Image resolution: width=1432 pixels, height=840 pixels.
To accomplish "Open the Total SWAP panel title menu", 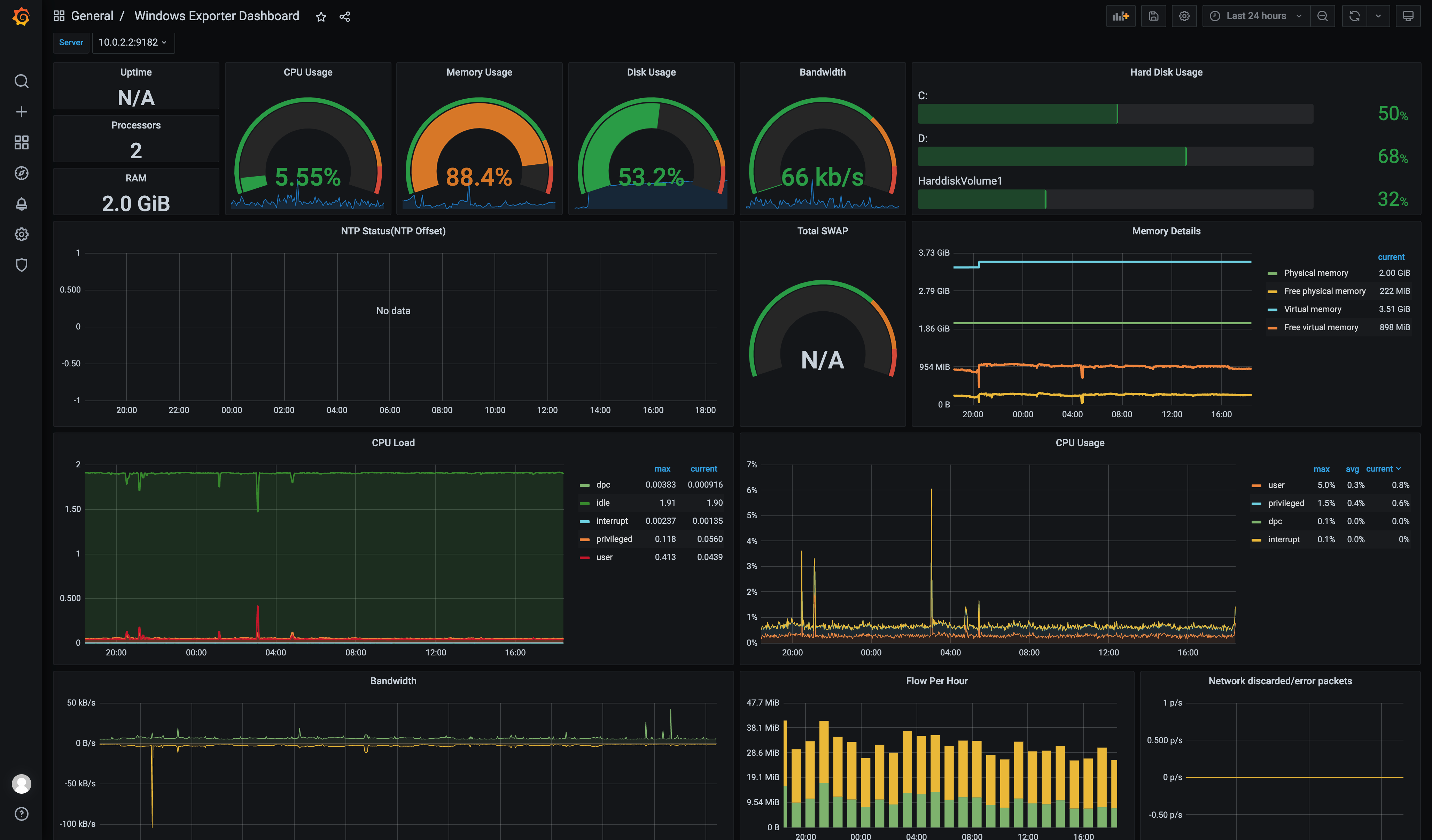I will [x=822, y=231].
